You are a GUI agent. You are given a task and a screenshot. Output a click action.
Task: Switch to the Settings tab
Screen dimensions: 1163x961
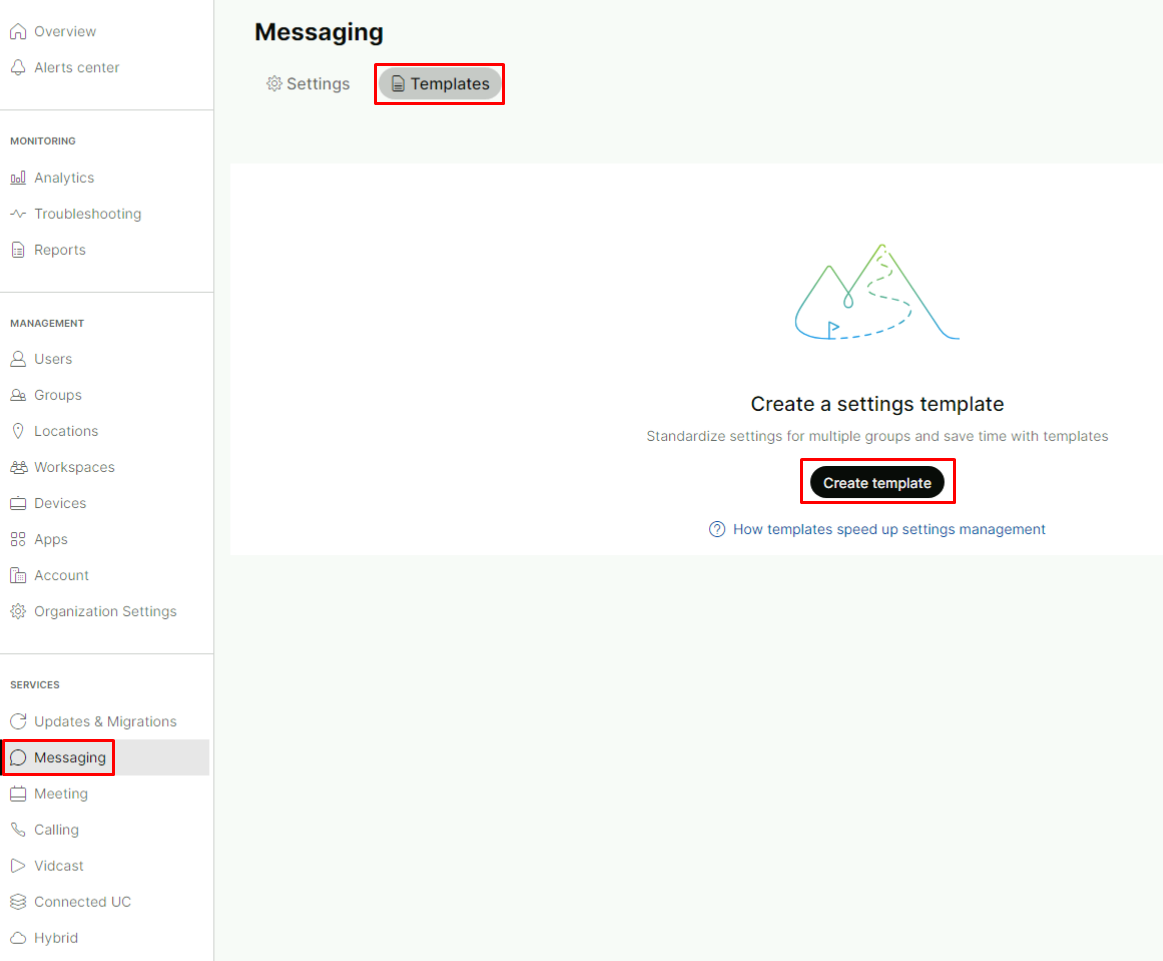308,84
